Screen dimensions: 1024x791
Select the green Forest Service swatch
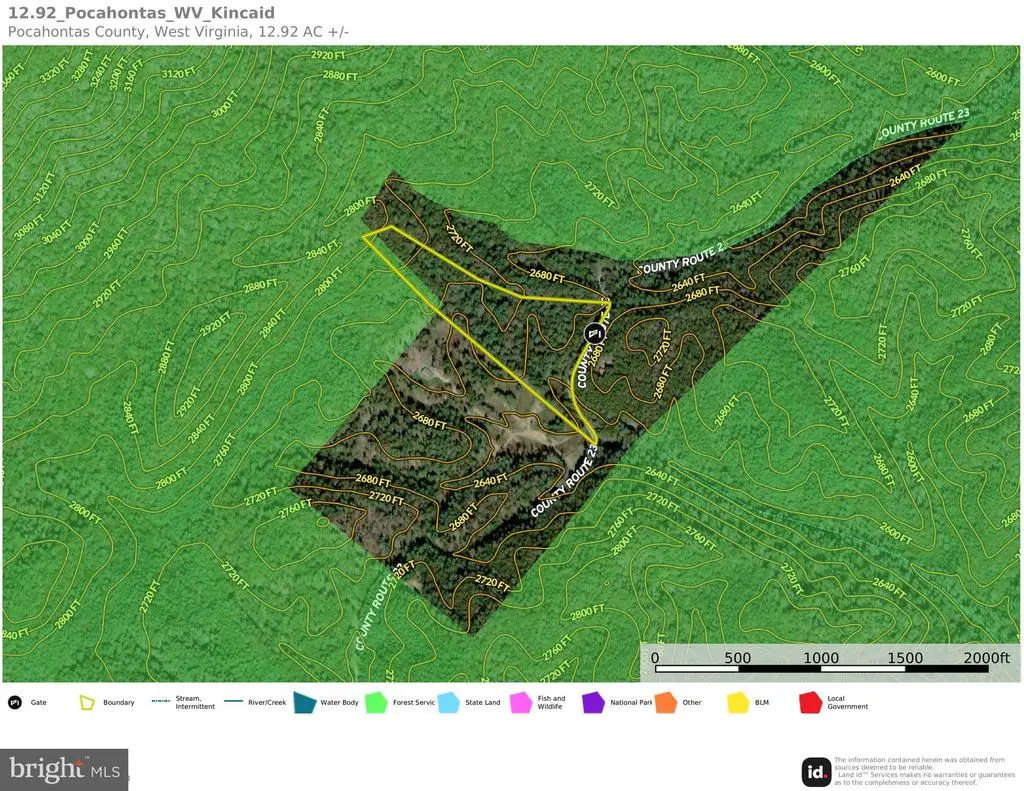(376, 702)
